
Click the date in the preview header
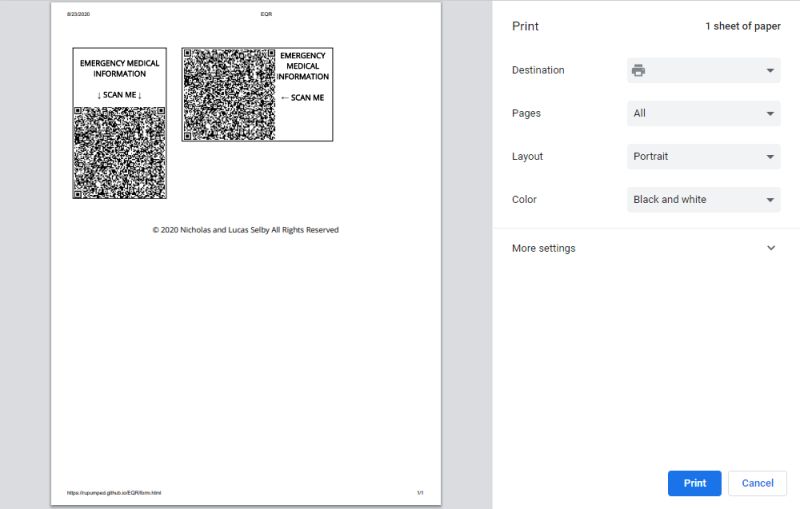click(78, 14)
